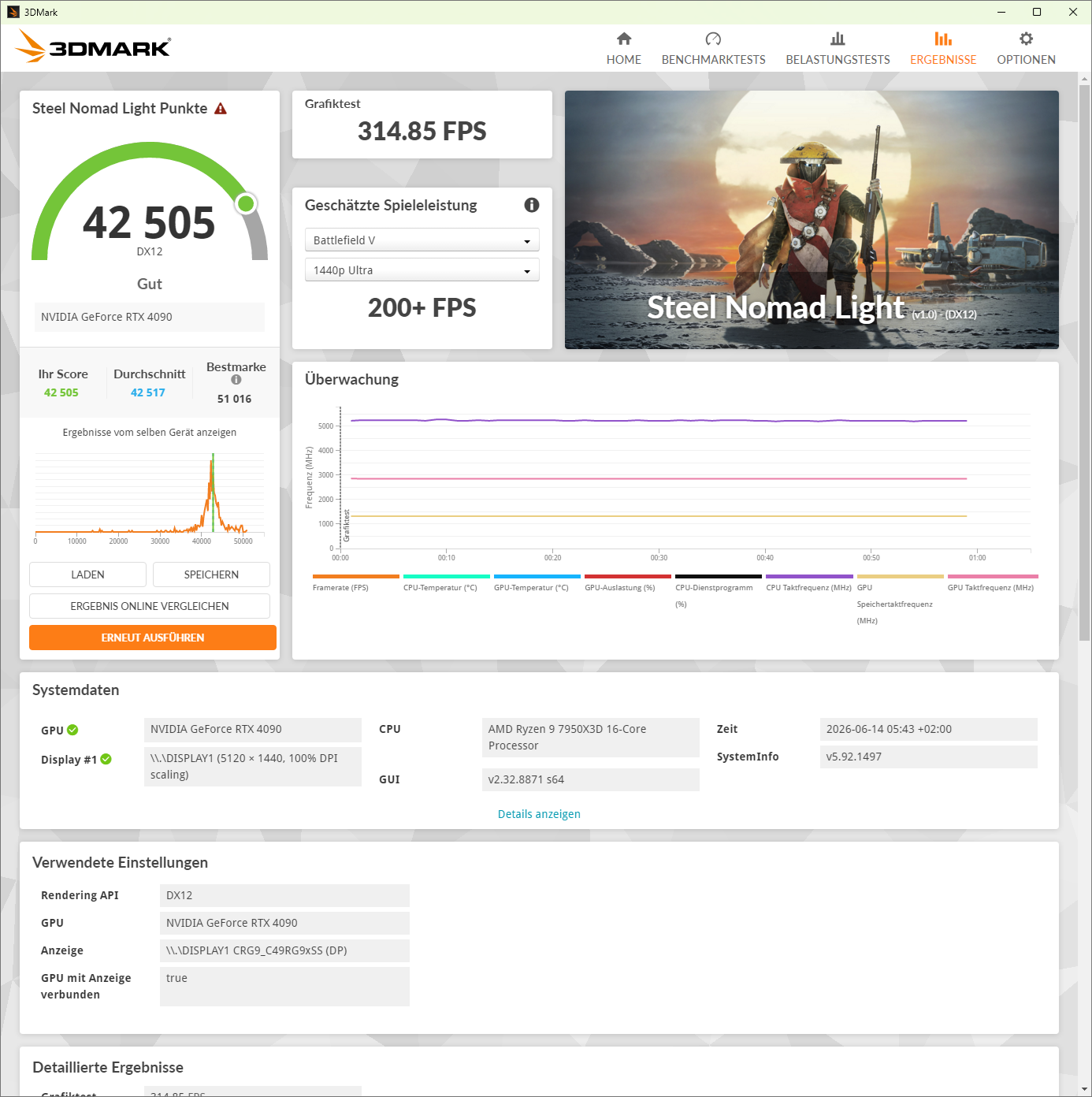Click the GPU-Auslastung red color swatch
Image resolution: width=1092 pixels, height=1097 pixels.
point(628,576)
